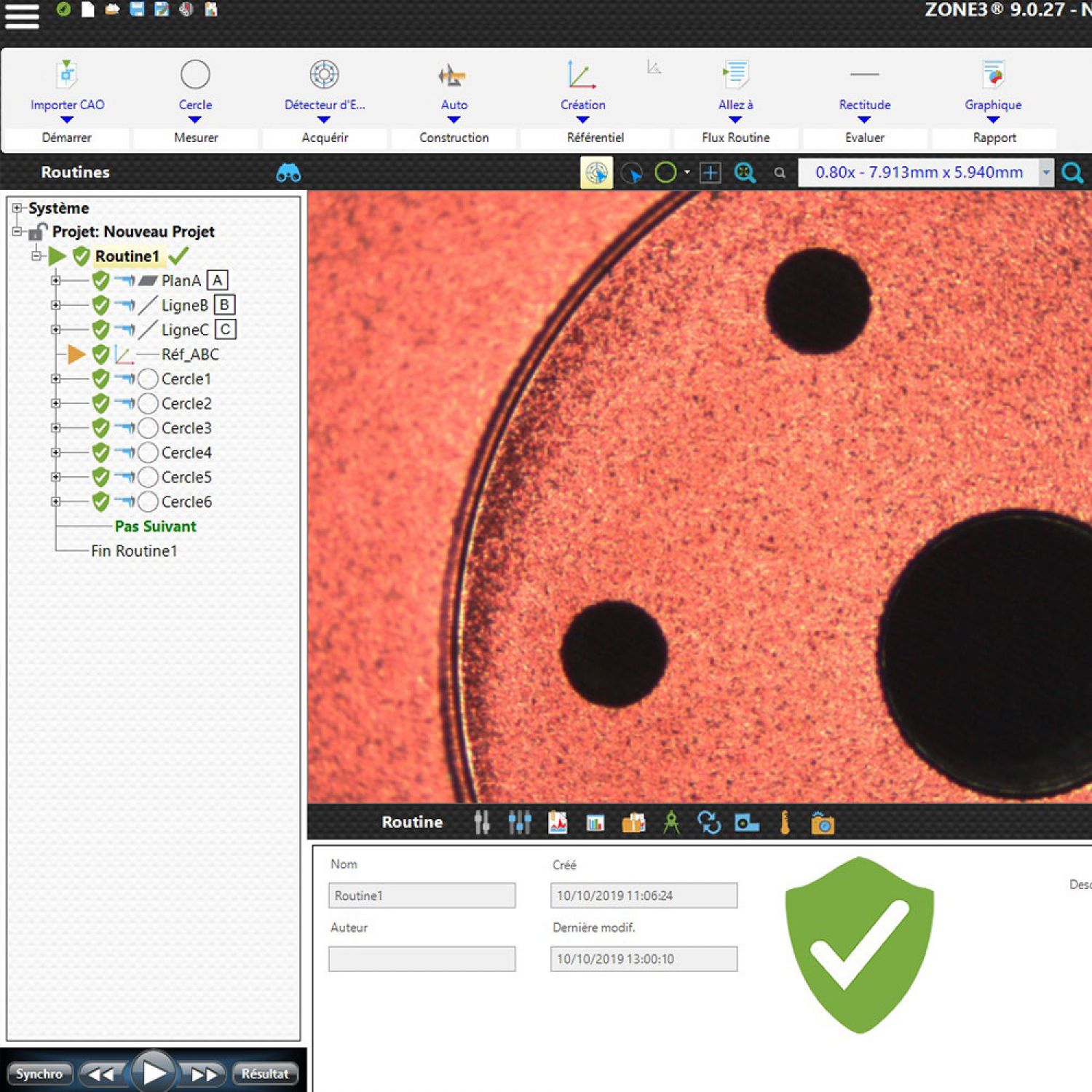This screenshot has height=1092, width=1092.
Task: Click the Création referential axes icon
Action: pyautogui.click(x=581, y=74)
